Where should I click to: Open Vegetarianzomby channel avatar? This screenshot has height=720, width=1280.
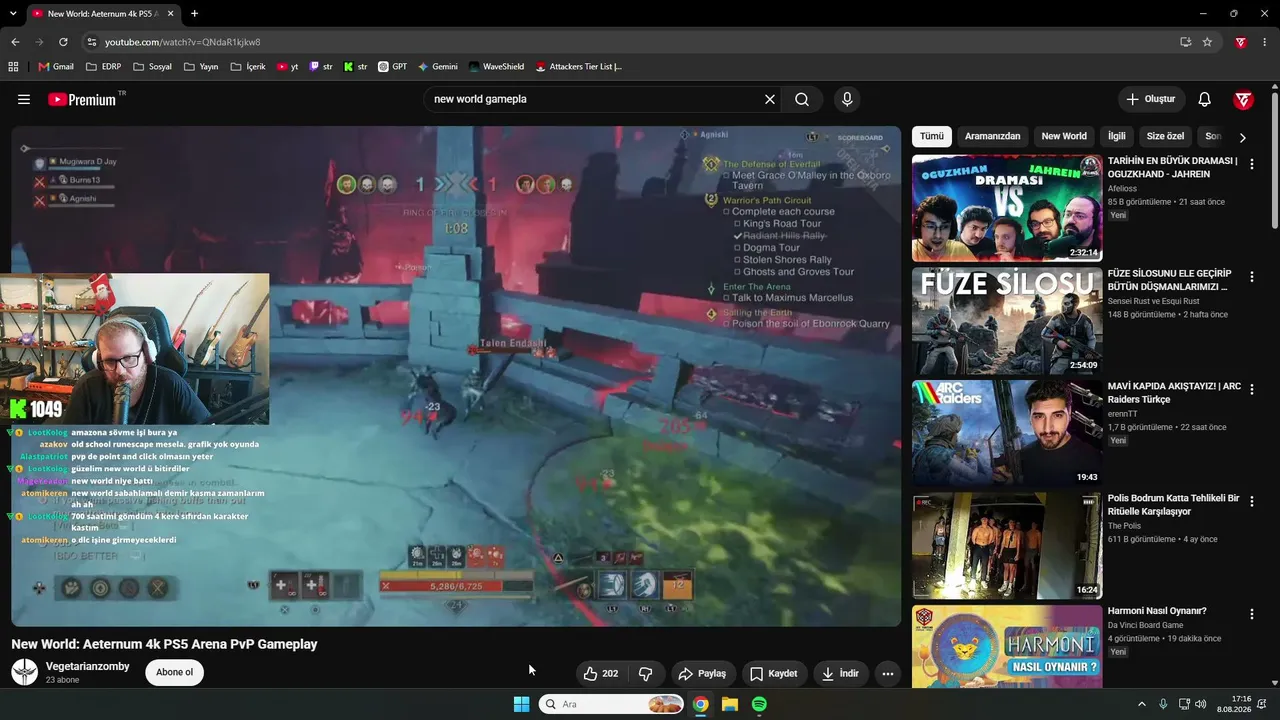pos(24,672)
